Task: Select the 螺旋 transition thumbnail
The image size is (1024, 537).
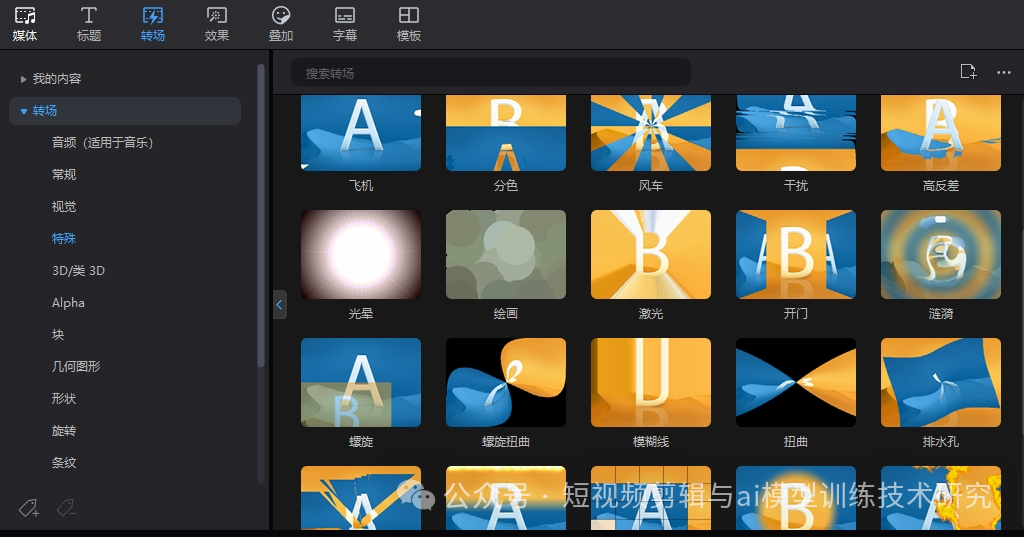Action: 360,382
